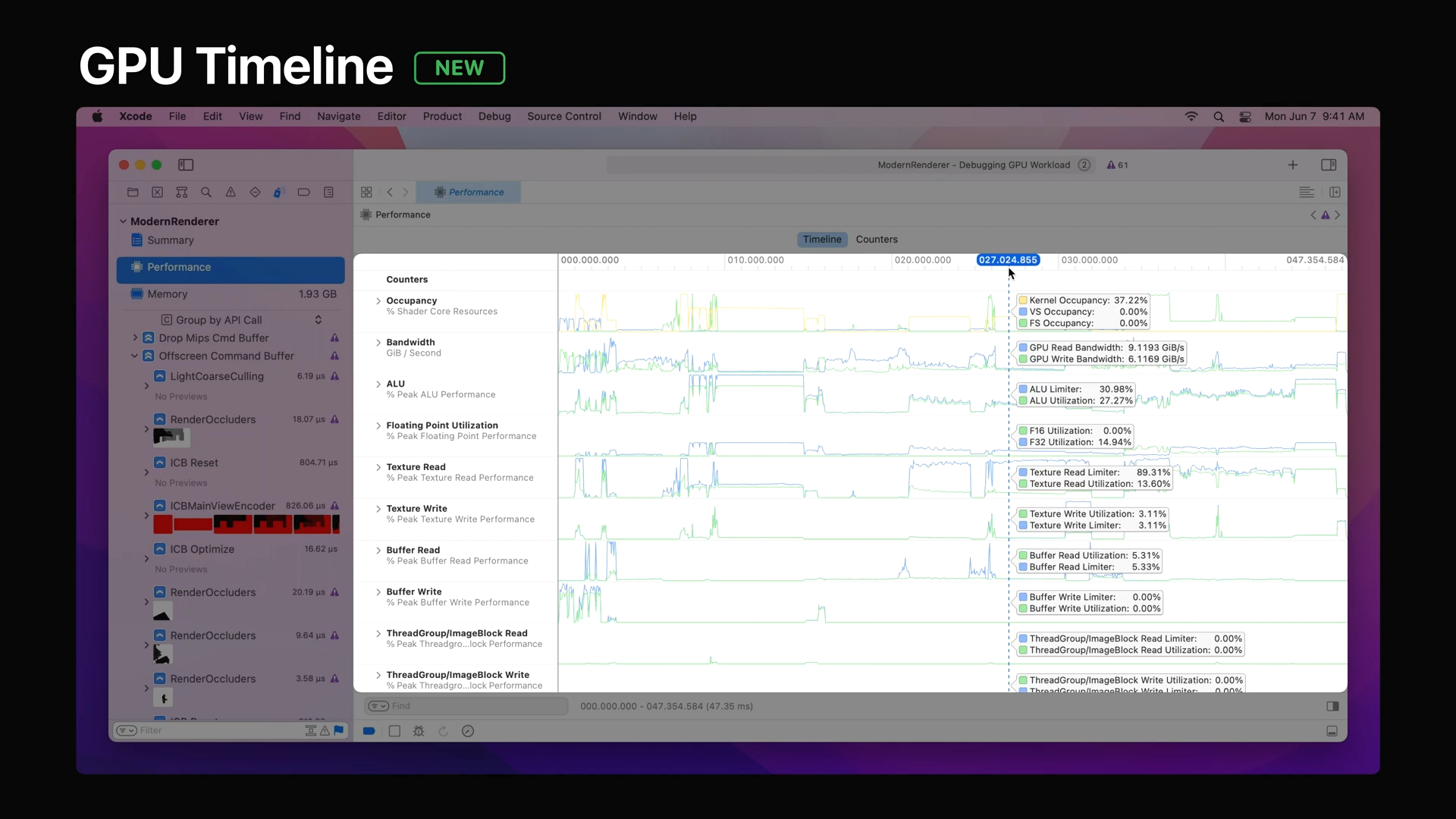
Task: Collapse the Offscreen Command Buffer group
Action: click(135, 356)
